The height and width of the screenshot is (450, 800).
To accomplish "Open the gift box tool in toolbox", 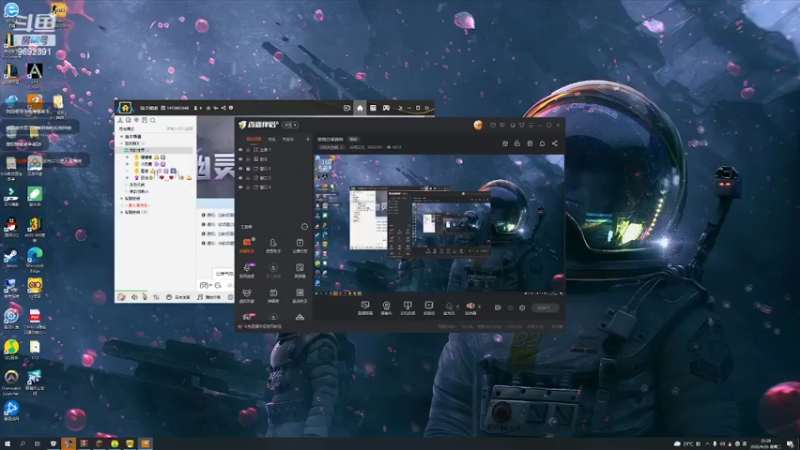I will tap(273, 294).
